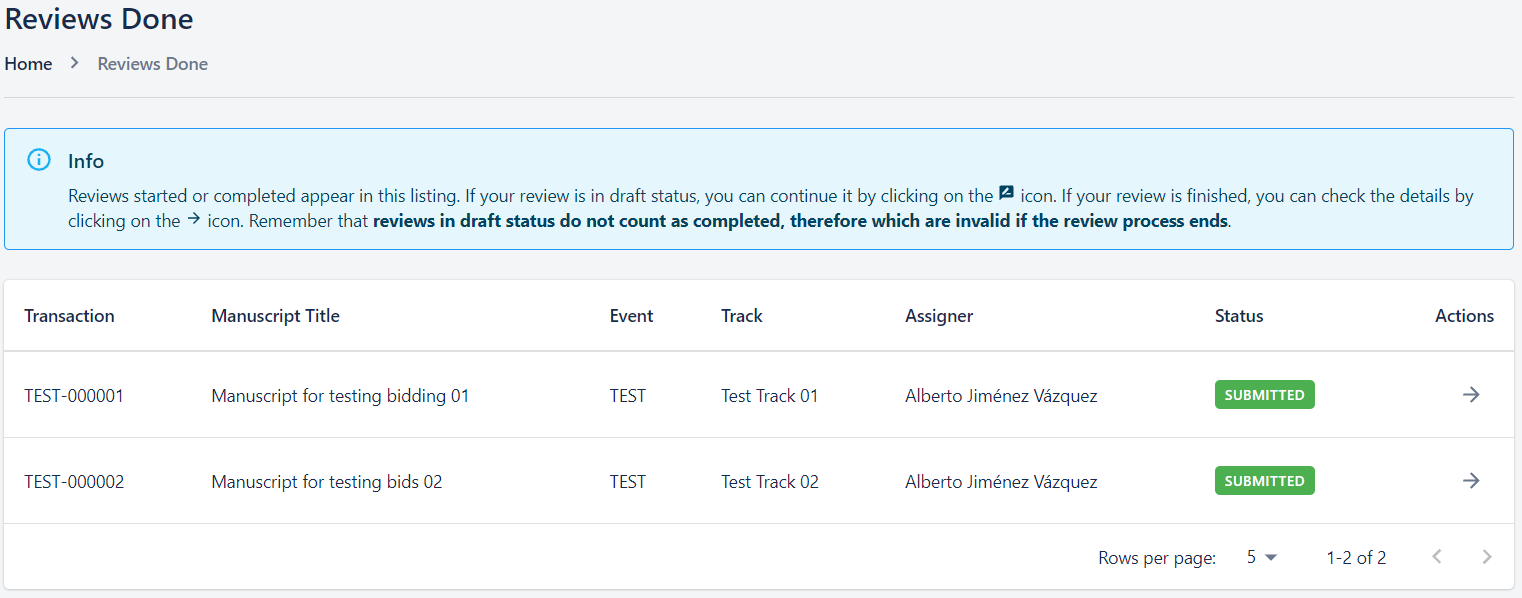Open details arrow for TEST-000001 review
The height and width of the screenshot is (598, 1522).
point(1470,395)
